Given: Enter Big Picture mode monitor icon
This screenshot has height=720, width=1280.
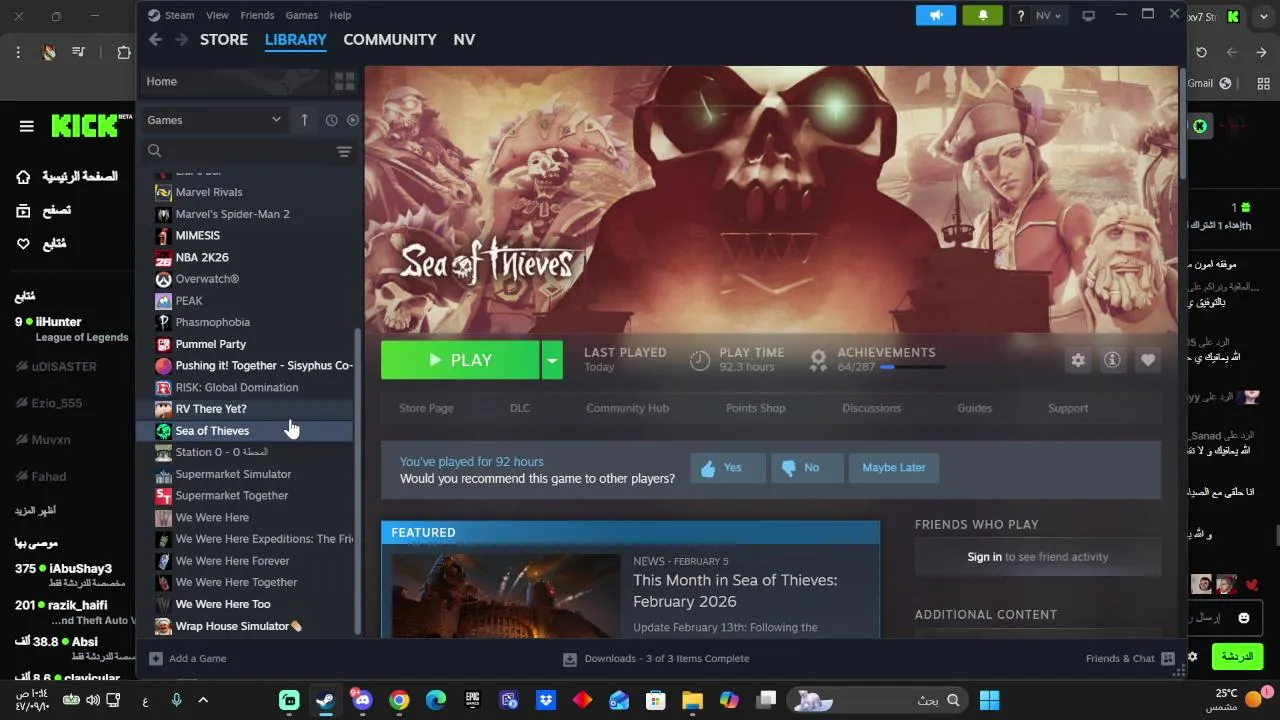Looking at the screenshot, I should coord(1089,15).
